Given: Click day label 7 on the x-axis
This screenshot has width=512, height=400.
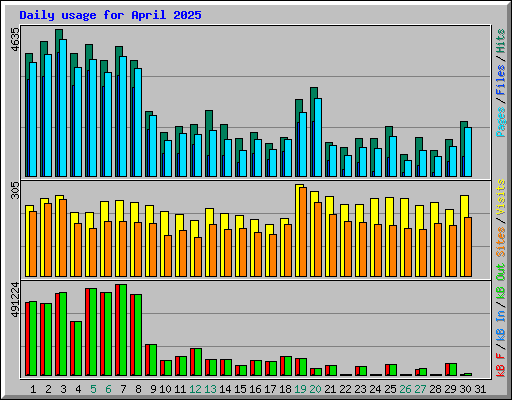Looking at the screenshot, I should pyautogui.click(x=123, y=389).
